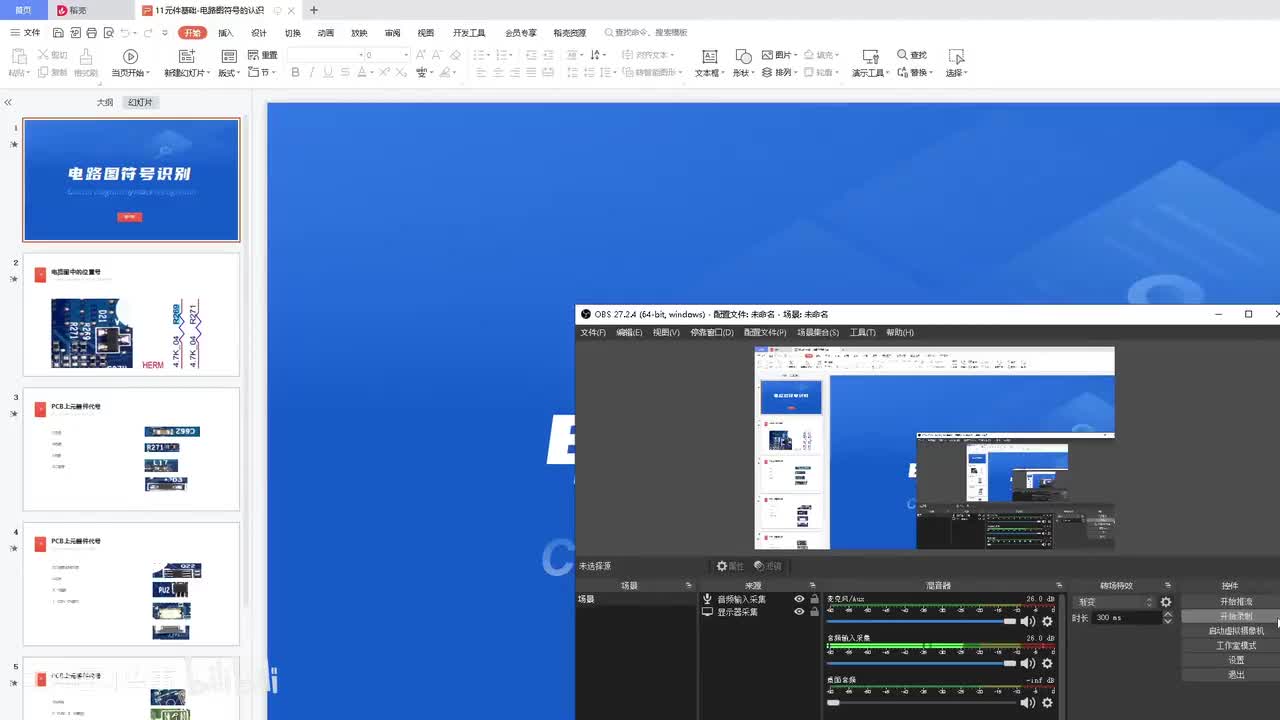
Task: Open the 插入 ribbon tab
Action: click(x=226, y=33)
